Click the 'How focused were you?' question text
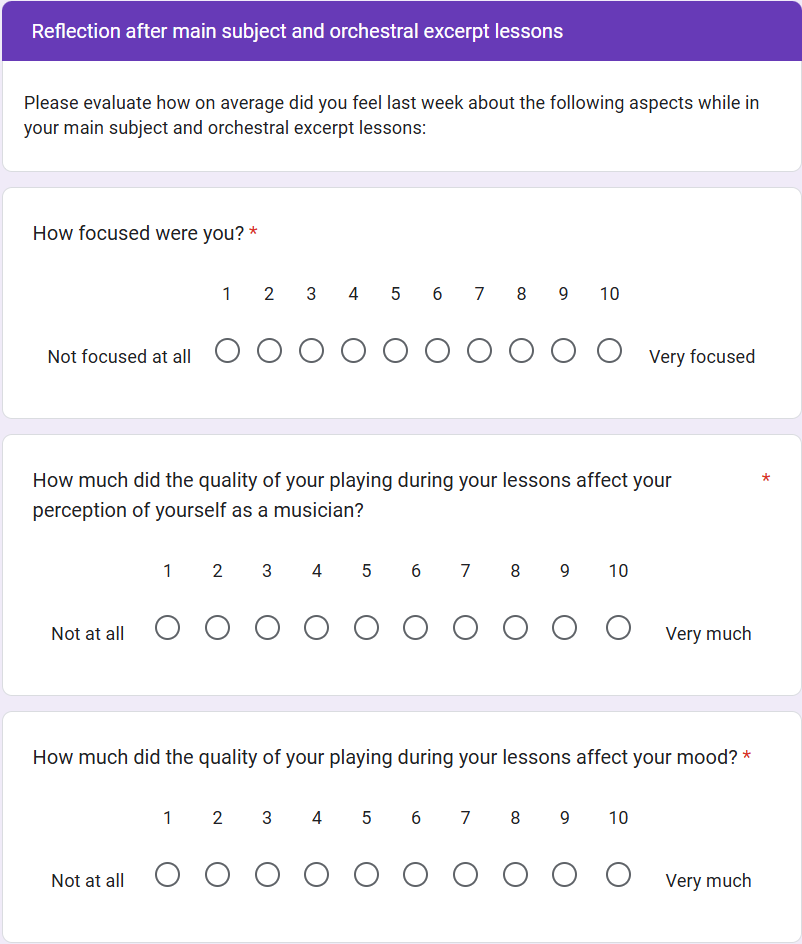This screenshot has height=944, width=802. 138,234
